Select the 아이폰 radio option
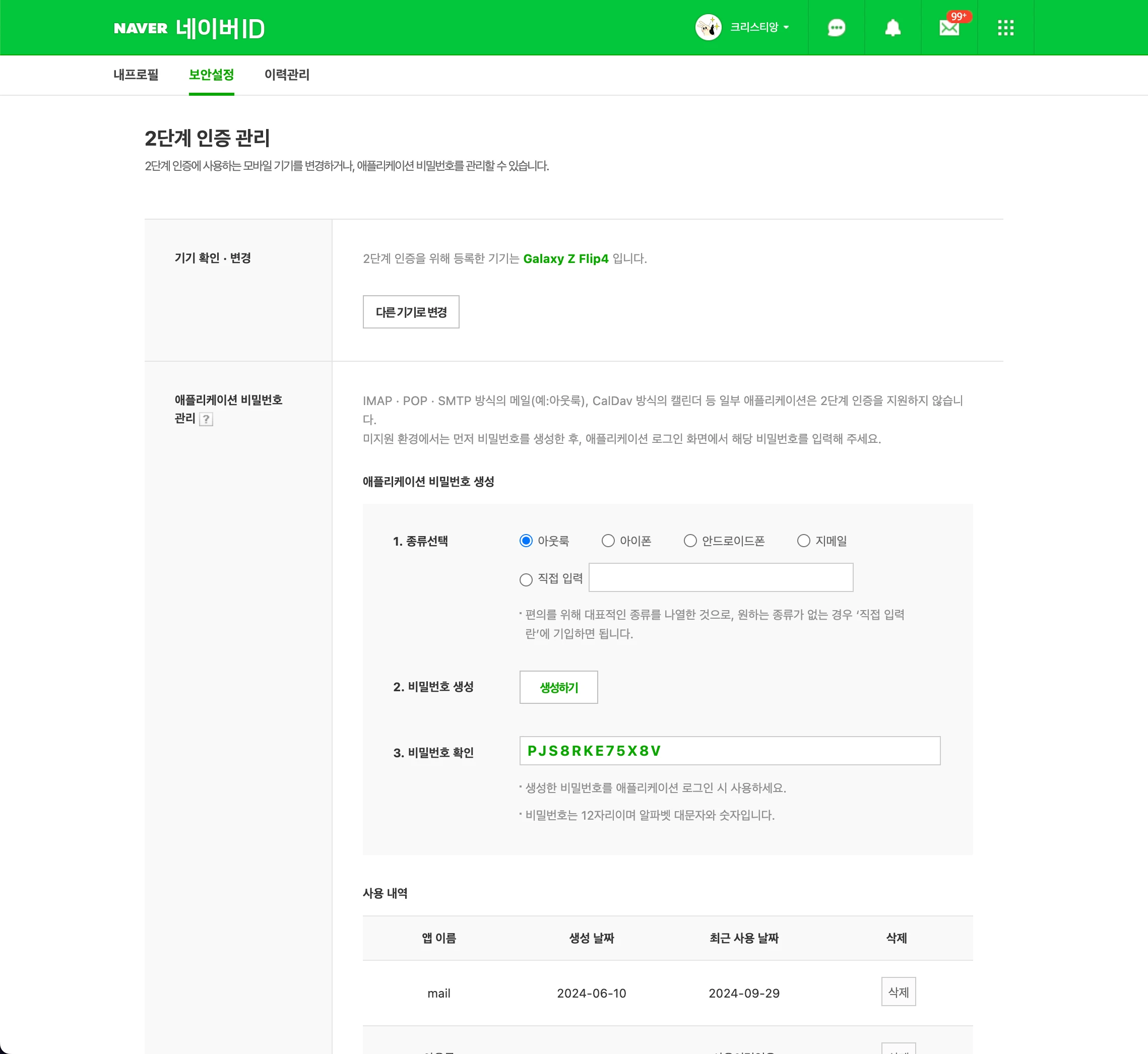 coord(608,541)
